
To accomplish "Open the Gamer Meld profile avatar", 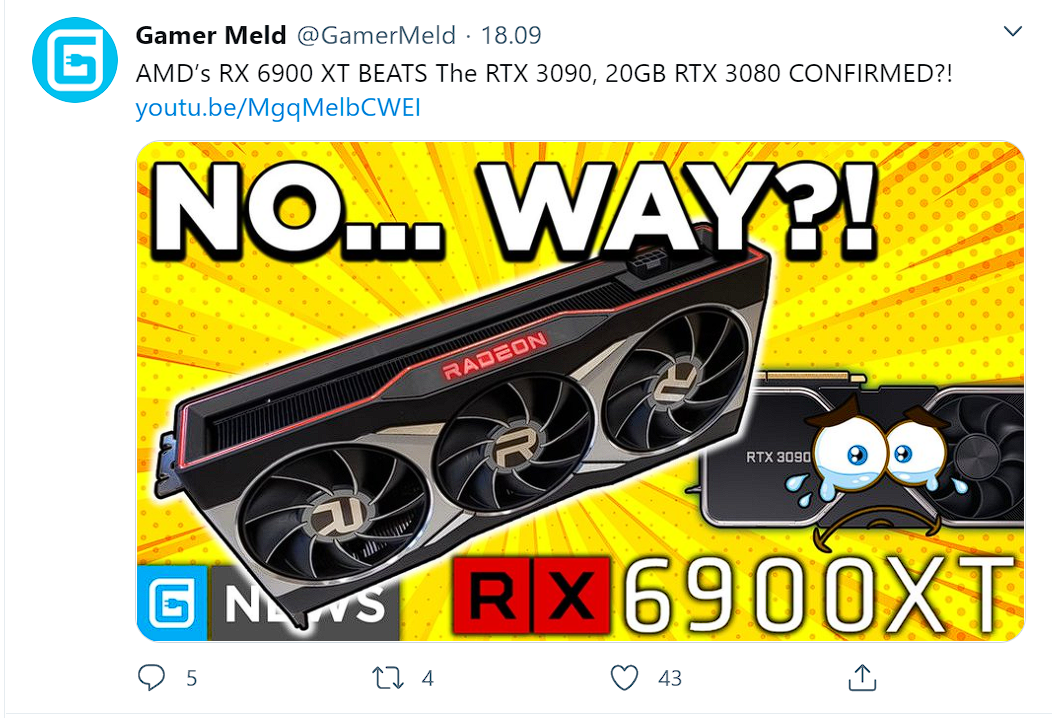I will pos(75,60).
